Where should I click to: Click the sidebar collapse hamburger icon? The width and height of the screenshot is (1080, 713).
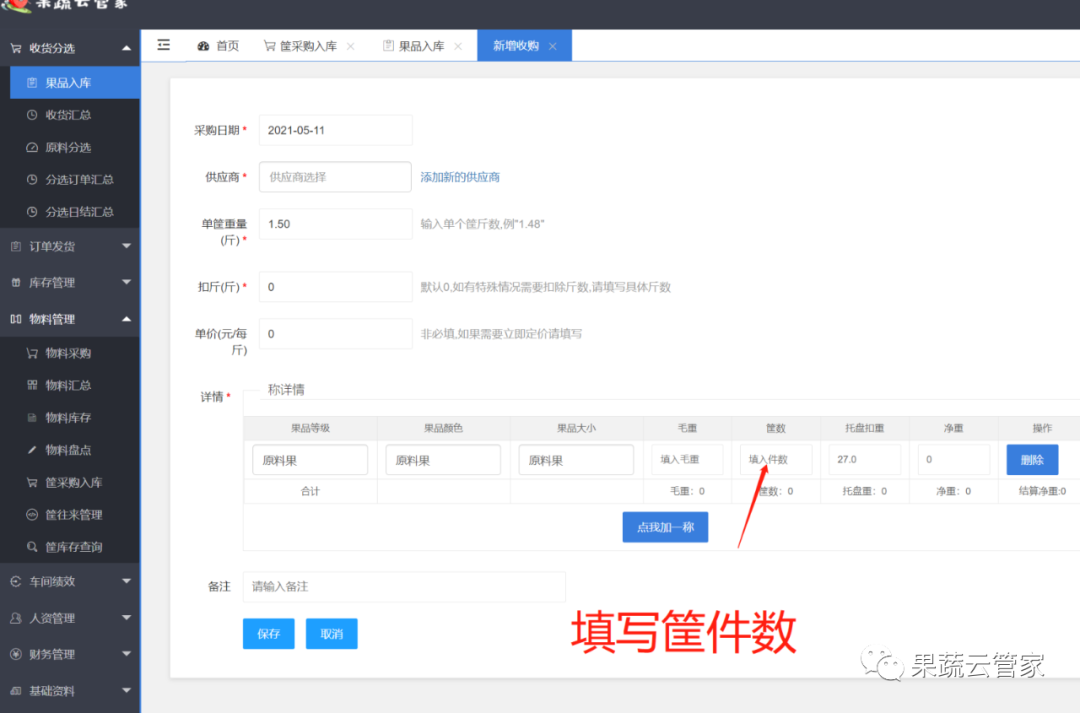[164, 45]
